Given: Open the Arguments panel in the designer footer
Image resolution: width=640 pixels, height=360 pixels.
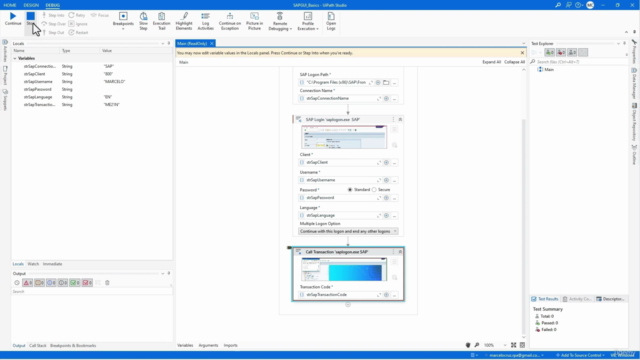Looking at the screenshot, I should [x=208, y=345].
